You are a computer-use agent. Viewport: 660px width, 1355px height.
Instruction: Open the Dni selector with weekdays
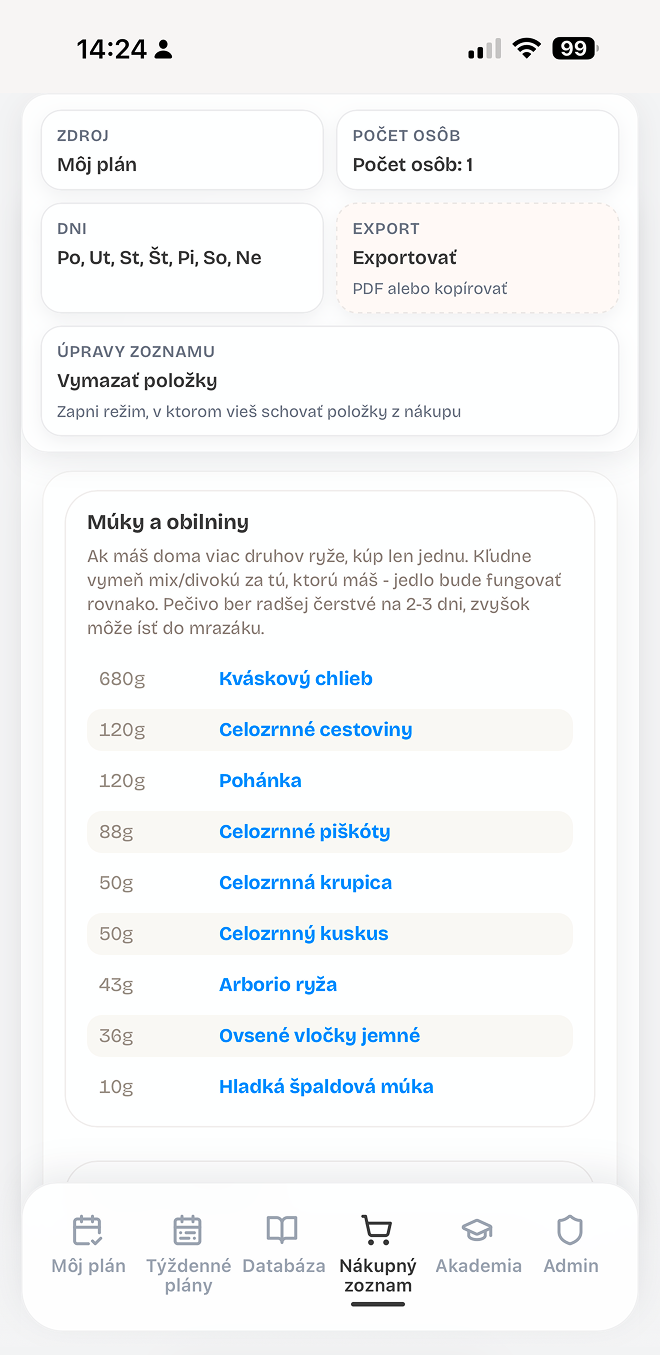pos(182,258)
